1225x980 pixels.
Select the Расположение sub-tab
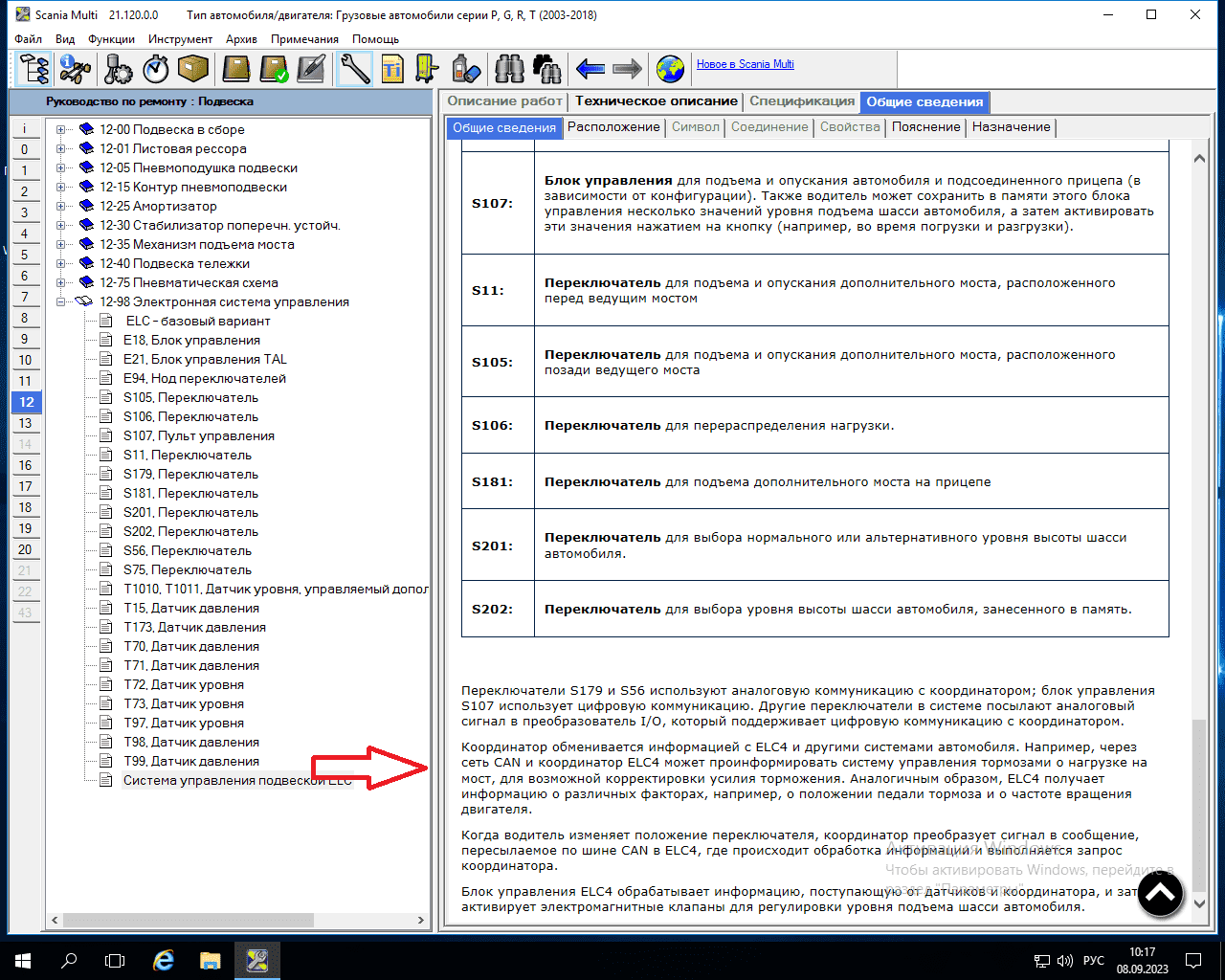click(x=613, y=127)
